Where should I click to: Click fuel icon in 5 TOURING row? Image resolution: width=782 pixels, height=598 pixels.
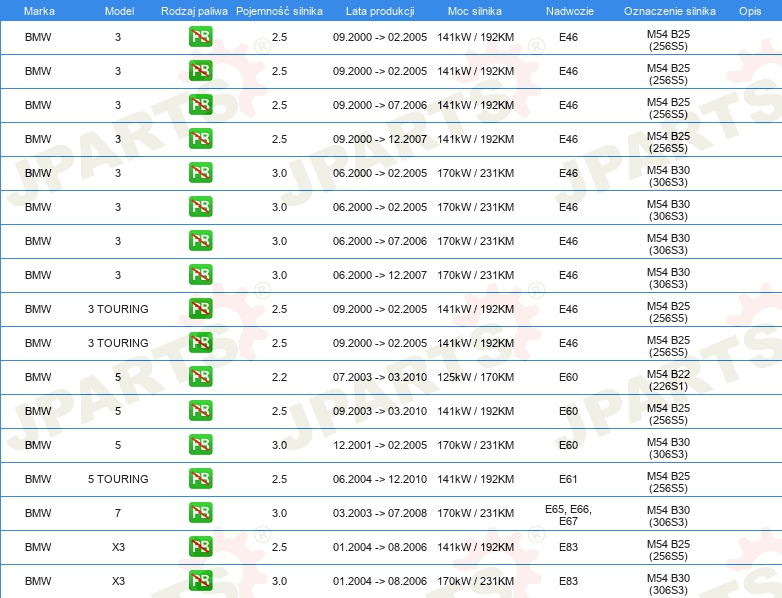click(x=200, y=479)
